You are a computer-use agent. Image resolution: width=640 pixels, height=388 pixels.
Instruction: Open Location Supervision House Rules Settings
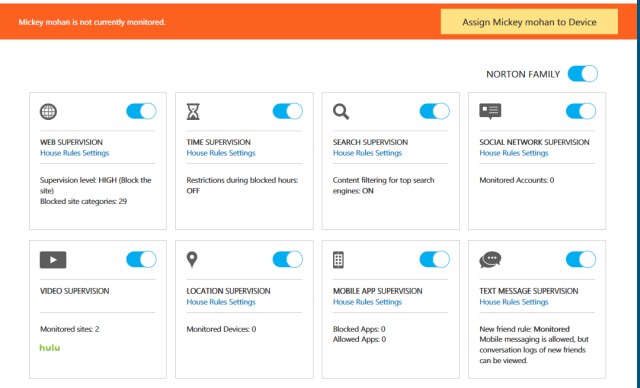click(221, 302)
